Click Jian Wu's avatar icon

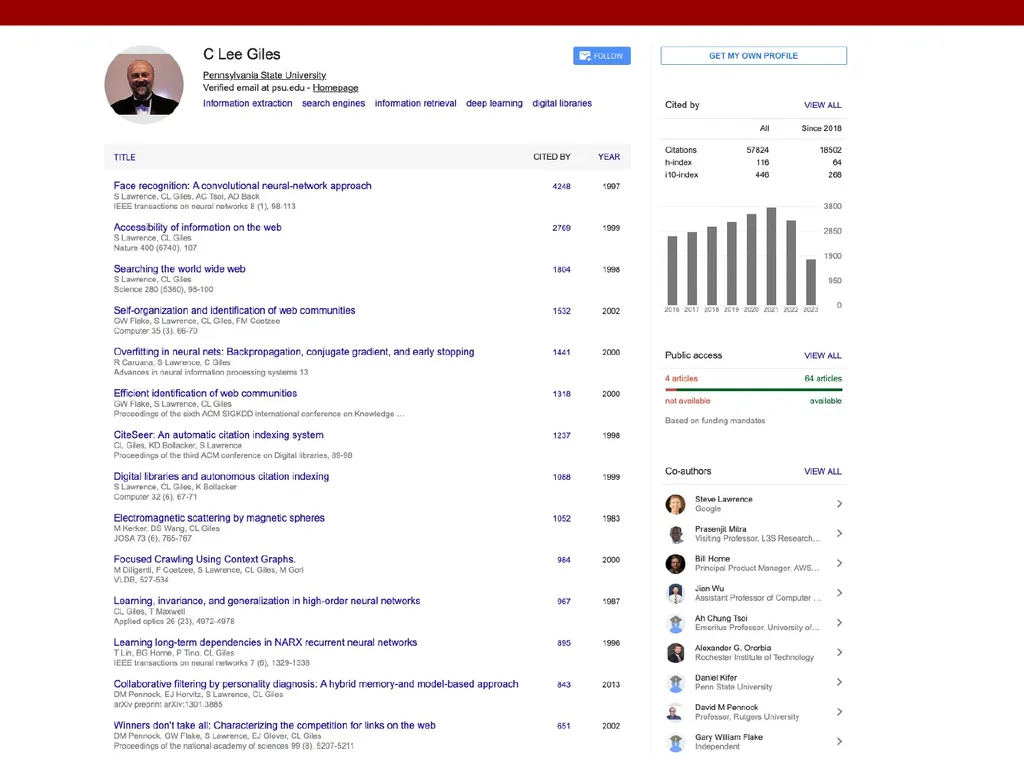675,594
